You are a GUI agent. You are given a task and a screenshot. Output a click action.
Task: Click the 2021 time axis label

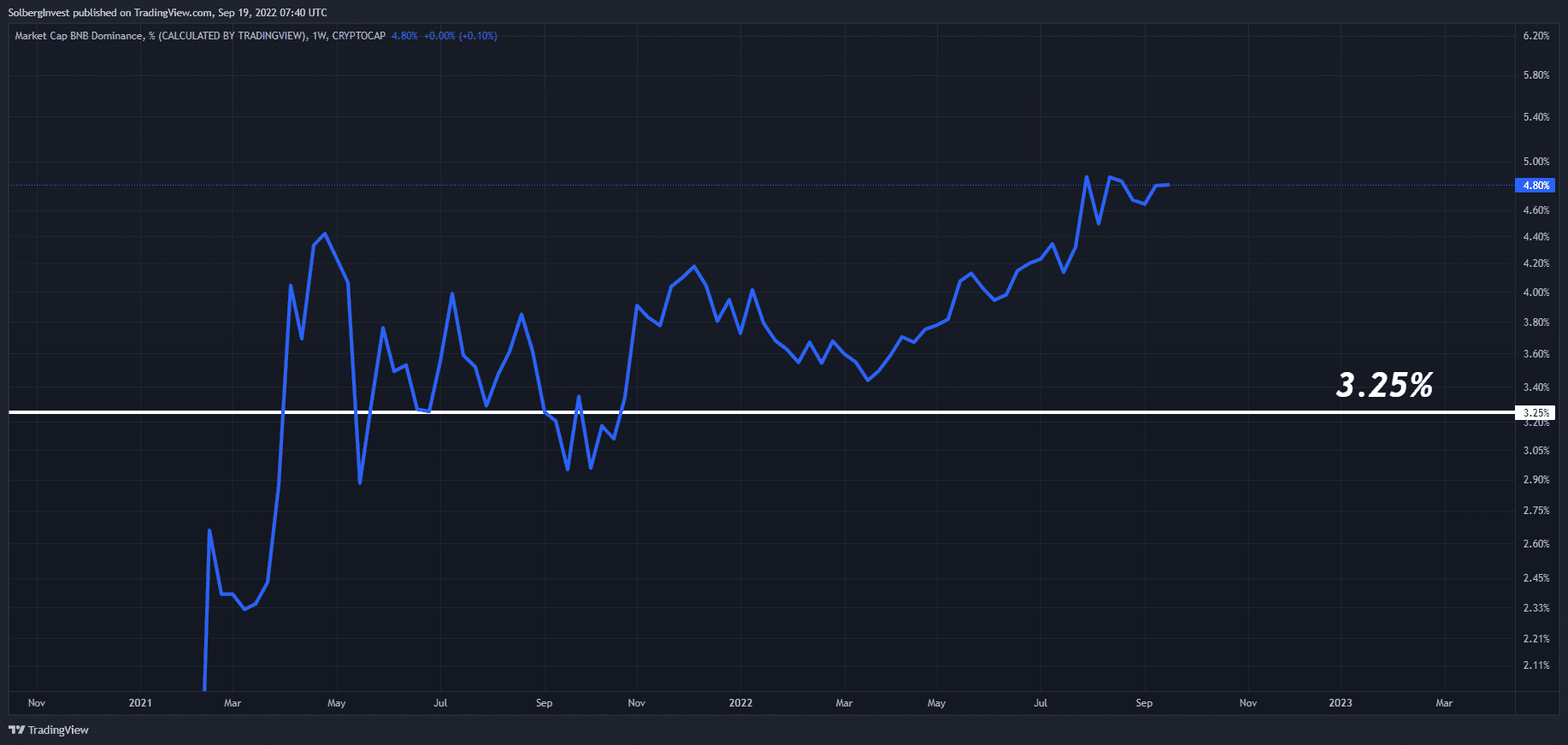coord(140,703)
